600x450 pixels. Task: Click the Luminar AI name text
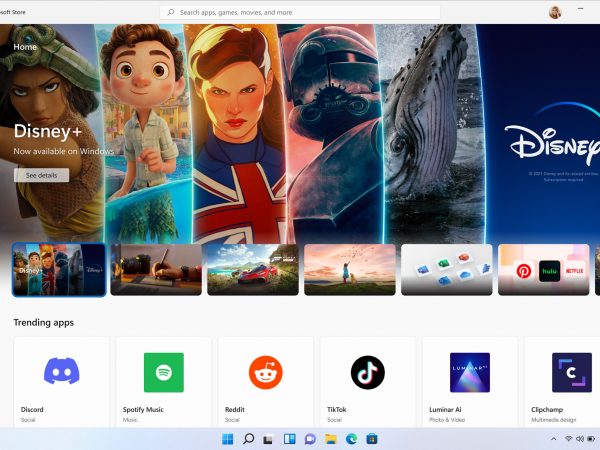coord(445,409)
